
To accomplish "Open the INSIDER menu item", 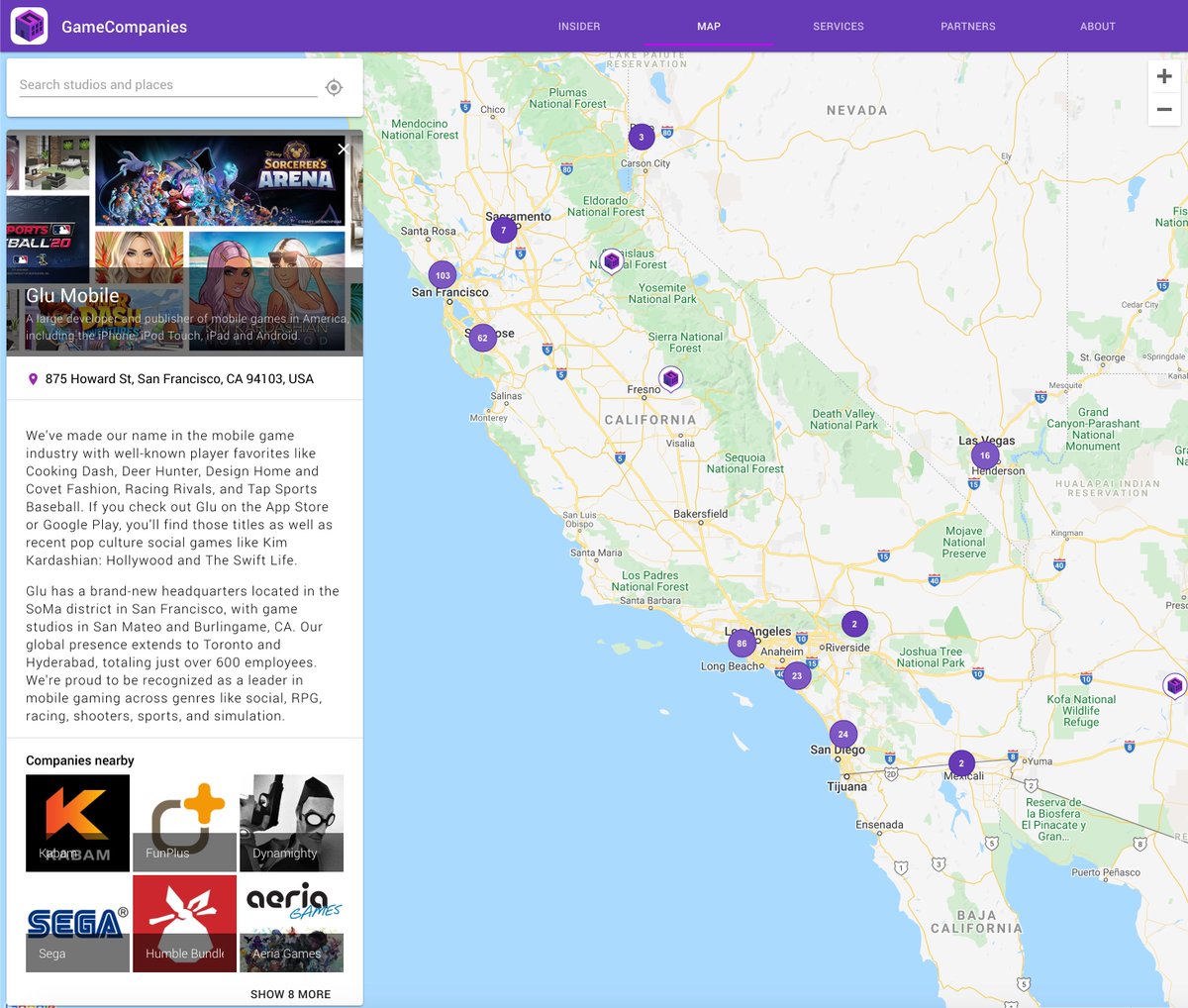I will [x=579, y=27].
